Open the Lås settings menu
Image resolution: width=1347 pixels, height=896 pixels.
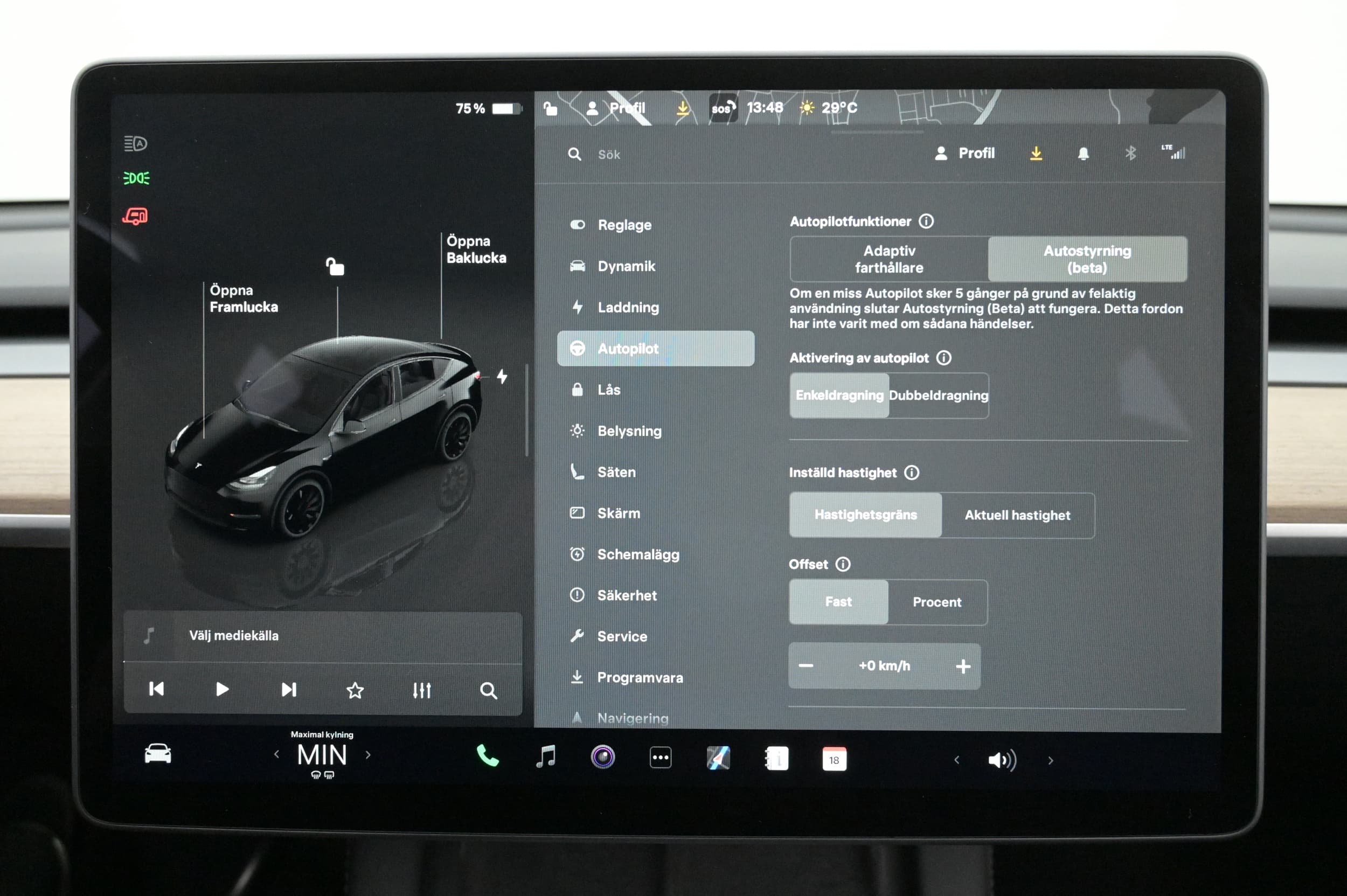tap(656, 389)
